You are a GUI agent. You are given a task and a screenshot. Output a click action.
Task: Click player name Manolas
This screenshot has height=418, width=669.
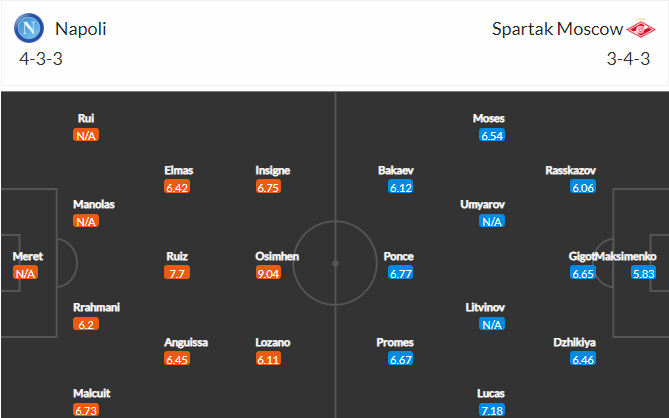[x=94, y=204]
